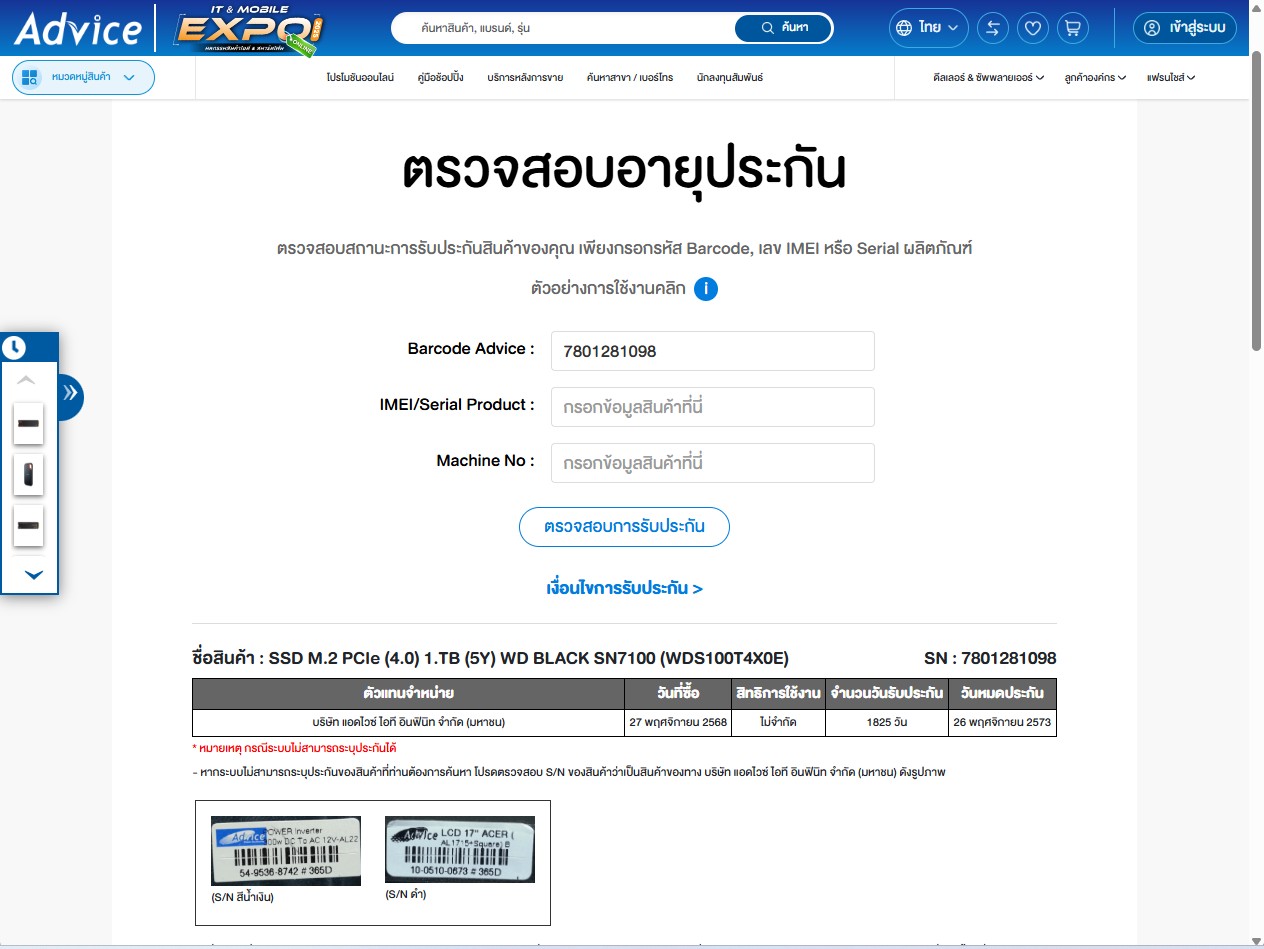
Task: Expand the หมวดหมู่สินค้า category dropdown
Action: pos(83,77)
